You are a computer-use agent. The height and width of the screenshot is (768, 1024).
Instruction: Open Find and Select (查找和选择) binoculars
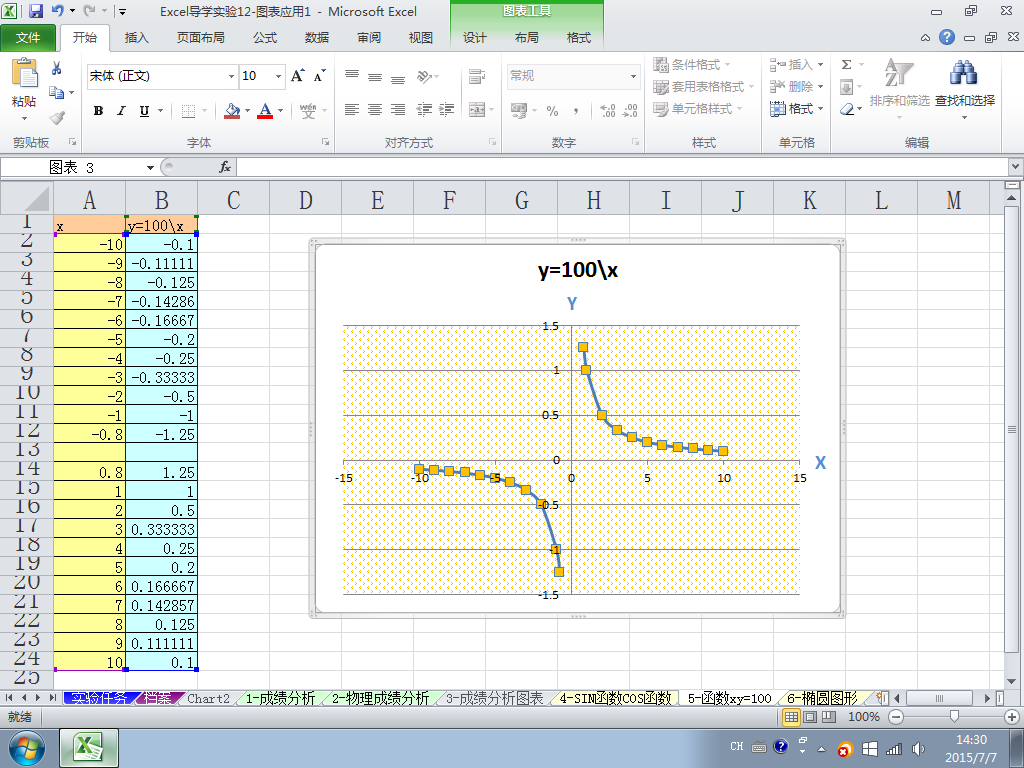point(965,88)
